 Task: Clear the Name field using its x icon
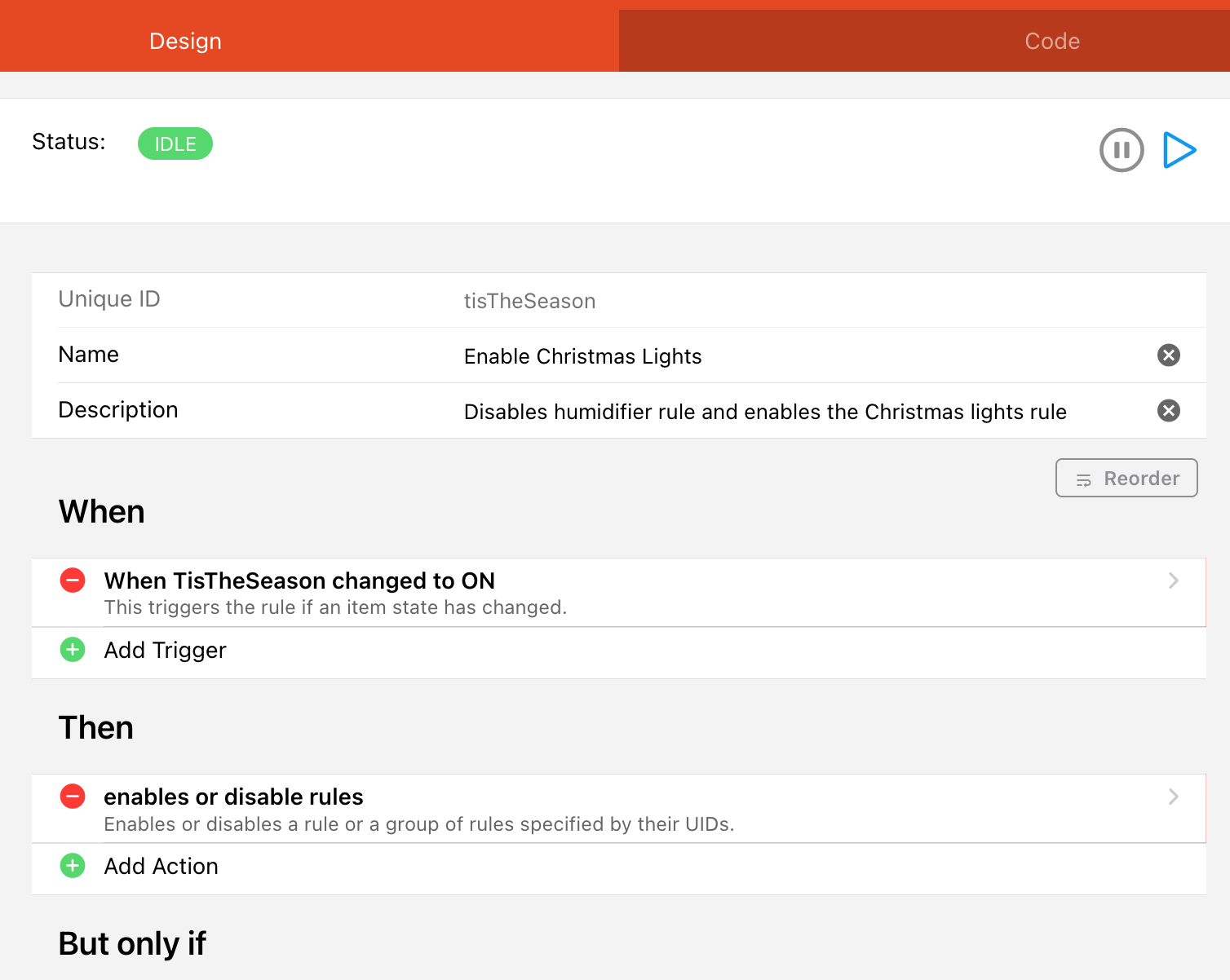pyautogui.click(x=1168, y=355)
